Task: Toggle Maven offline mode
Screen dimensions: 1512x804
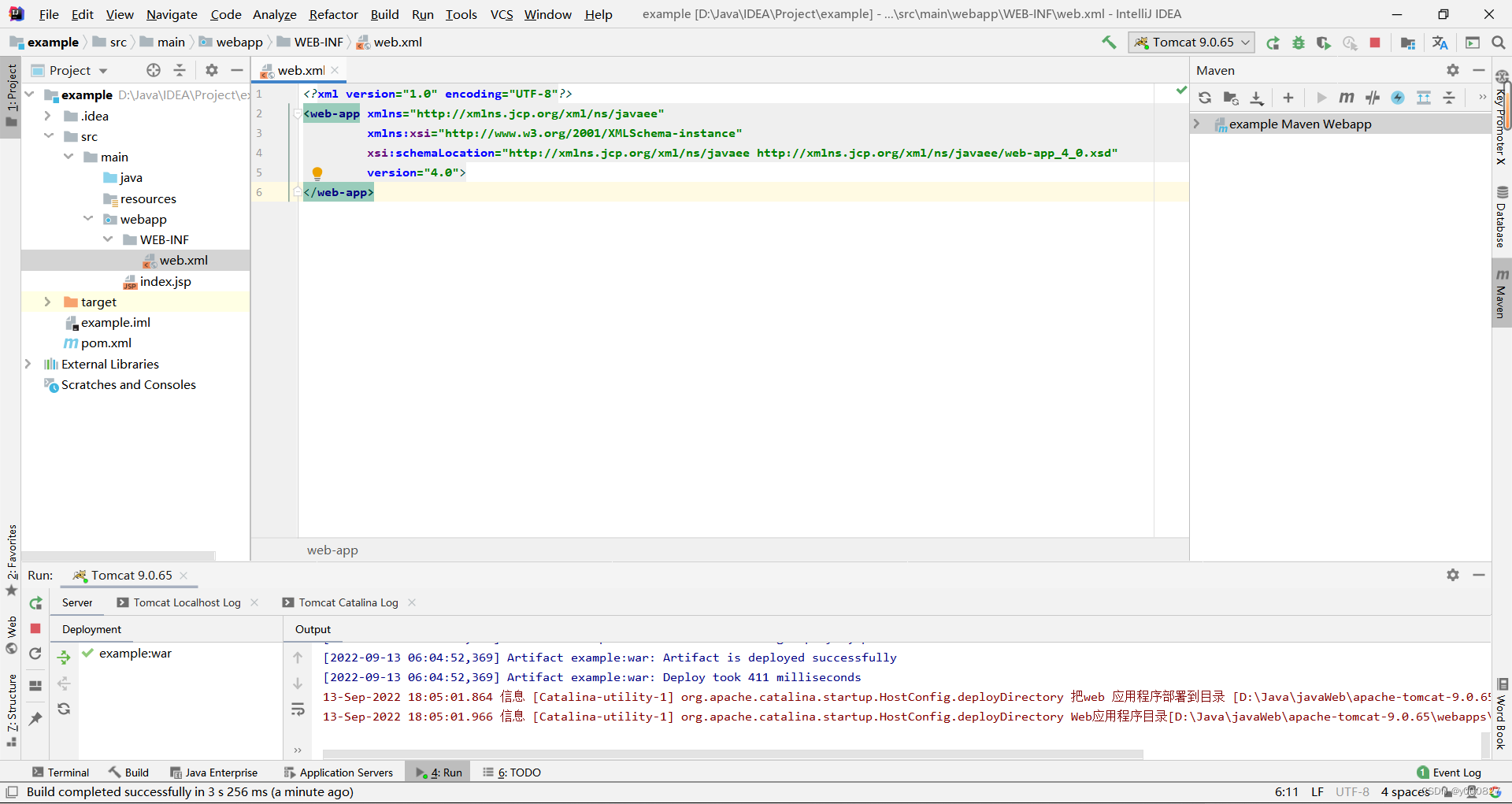Action: click(1373, 98)
